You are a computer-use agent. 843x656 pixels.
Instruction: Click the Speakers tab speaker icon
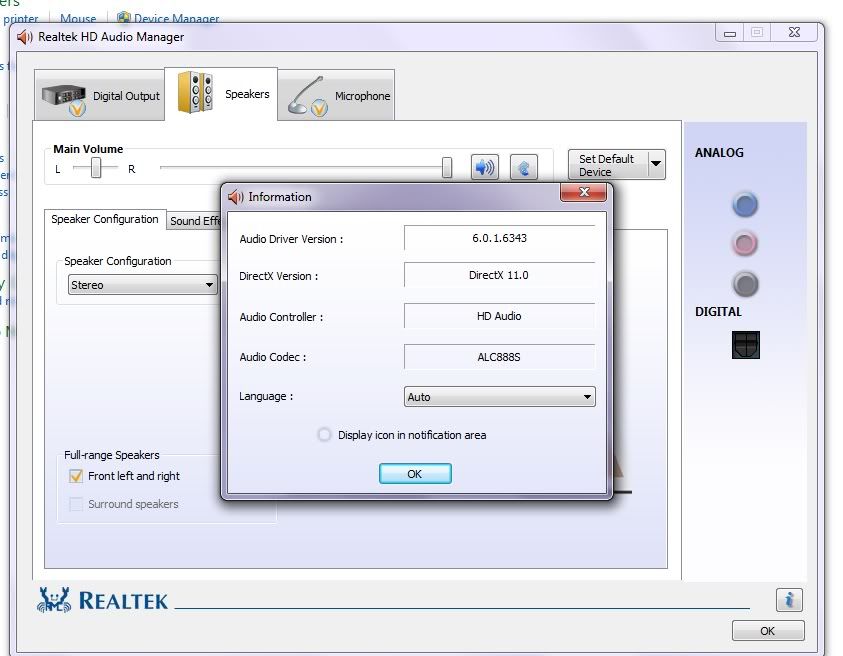195,92
